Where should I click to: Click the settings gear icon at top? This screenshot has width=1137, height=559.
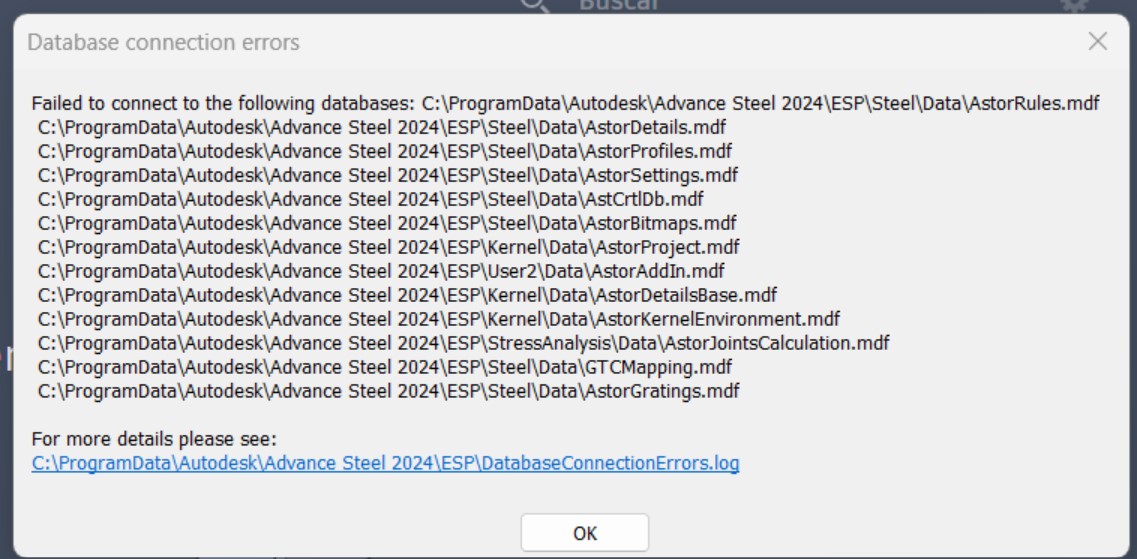(x=1073, y=6)
